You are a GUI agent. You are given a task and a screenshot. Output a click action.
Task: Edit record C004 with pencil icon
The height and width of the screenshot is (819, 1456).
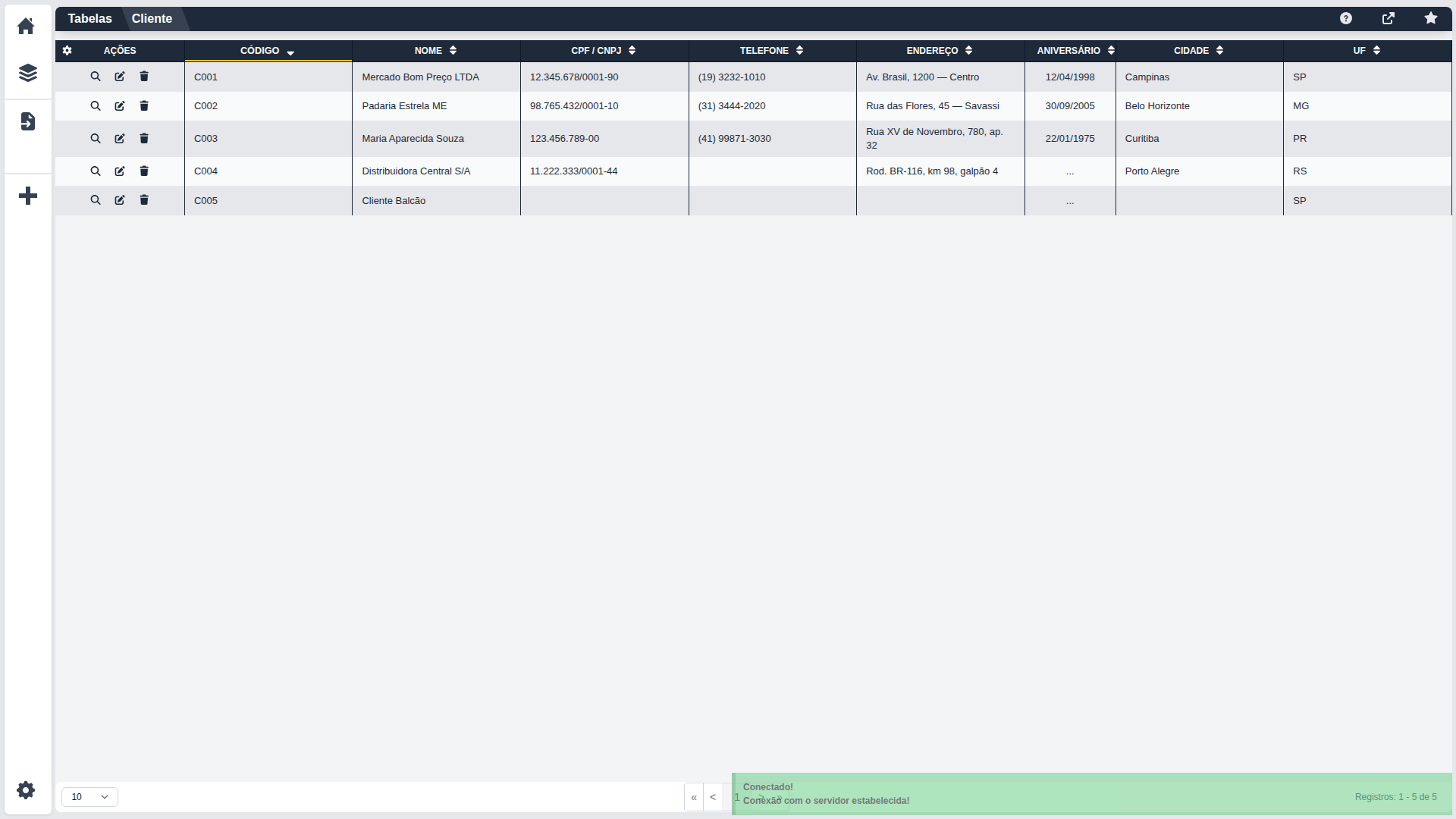pos(120,171)
